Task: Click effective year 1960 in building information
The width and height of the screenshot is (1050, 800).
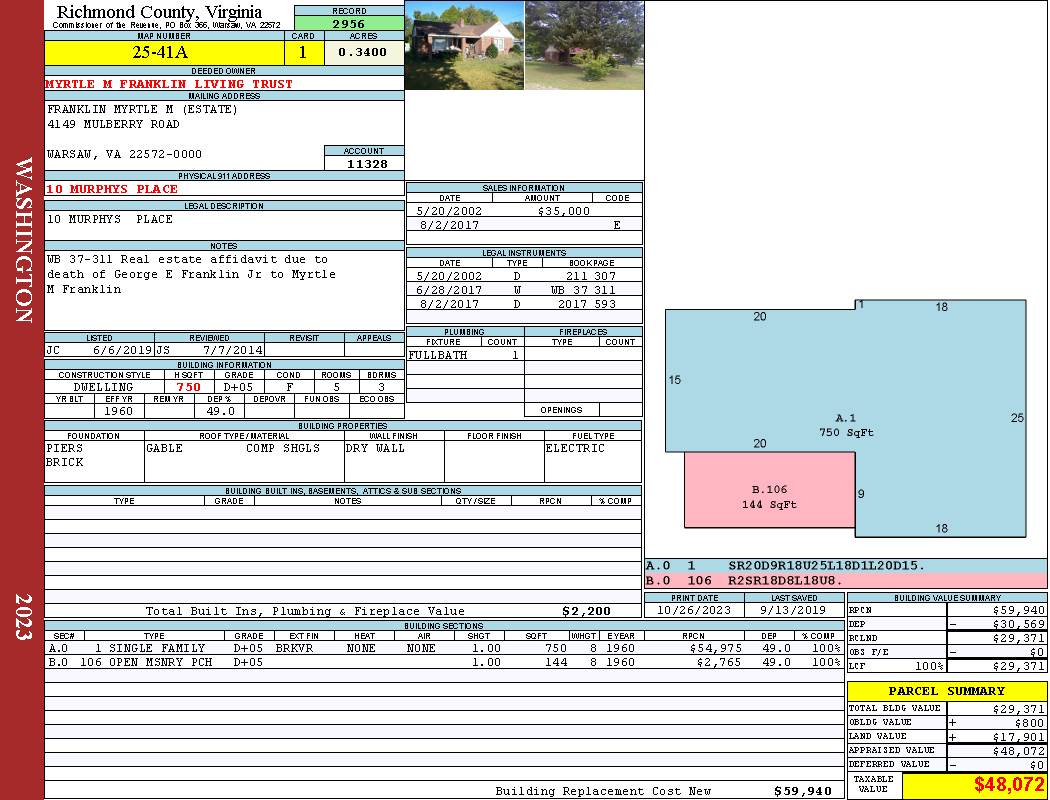Action: 119,411
